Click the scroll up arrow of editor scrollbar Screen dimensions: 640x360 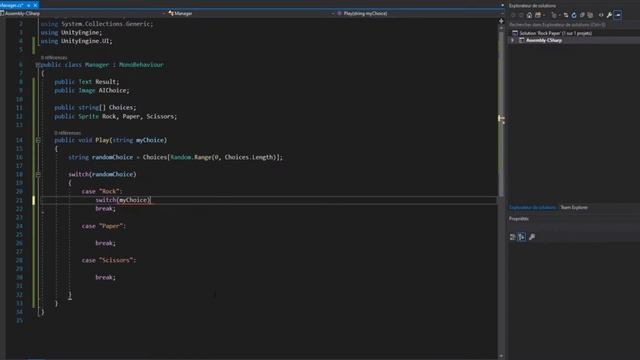501,27
